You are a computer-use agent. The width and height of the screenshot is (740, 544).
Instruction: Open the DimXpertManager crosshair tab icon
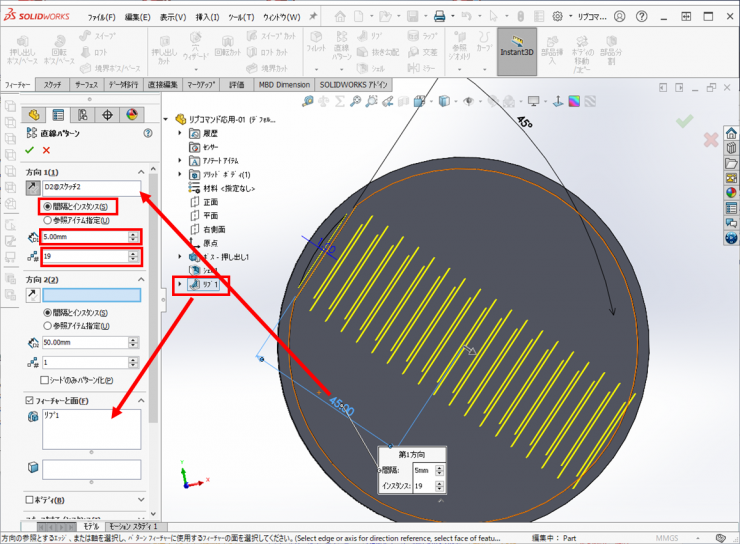pos(106,115)
